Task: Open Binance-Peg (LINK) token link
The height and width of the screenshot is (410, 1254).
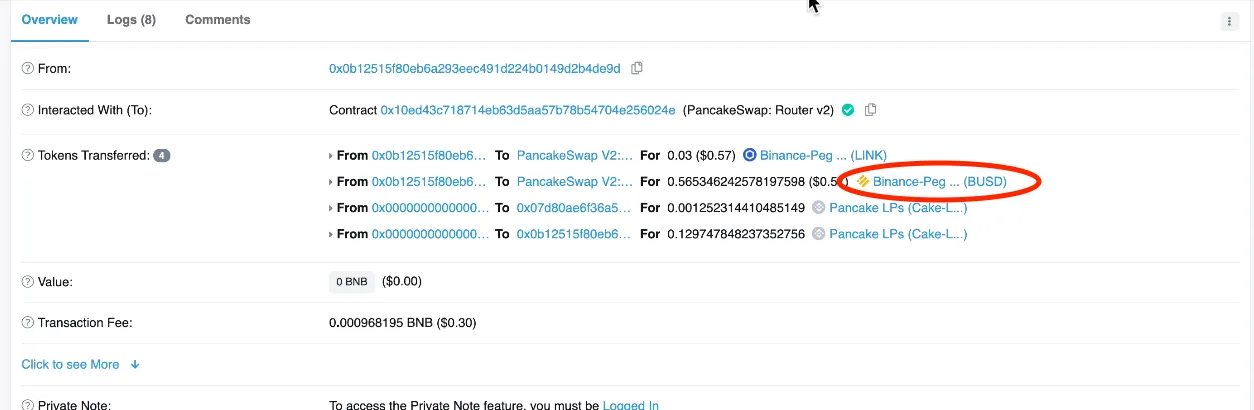Action: pyautogui.click(x=823, y=156)
